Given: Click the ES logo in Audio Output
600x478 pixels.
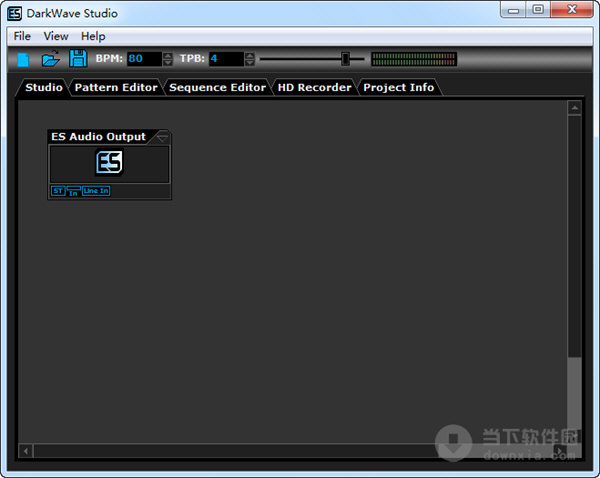Looking at the screenshot, I should (109, 162).
